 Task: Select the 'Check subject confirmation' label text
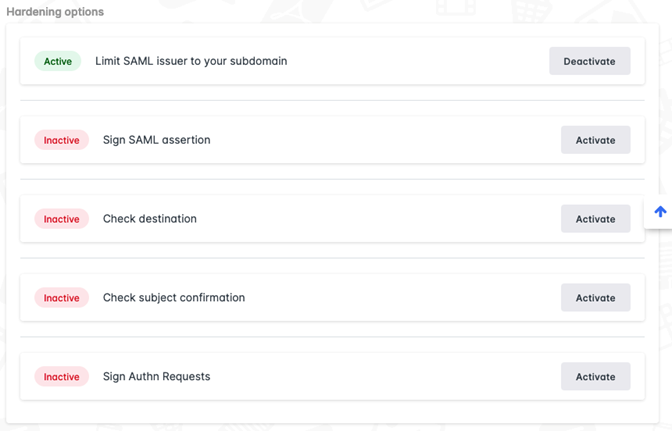[174, 298]
